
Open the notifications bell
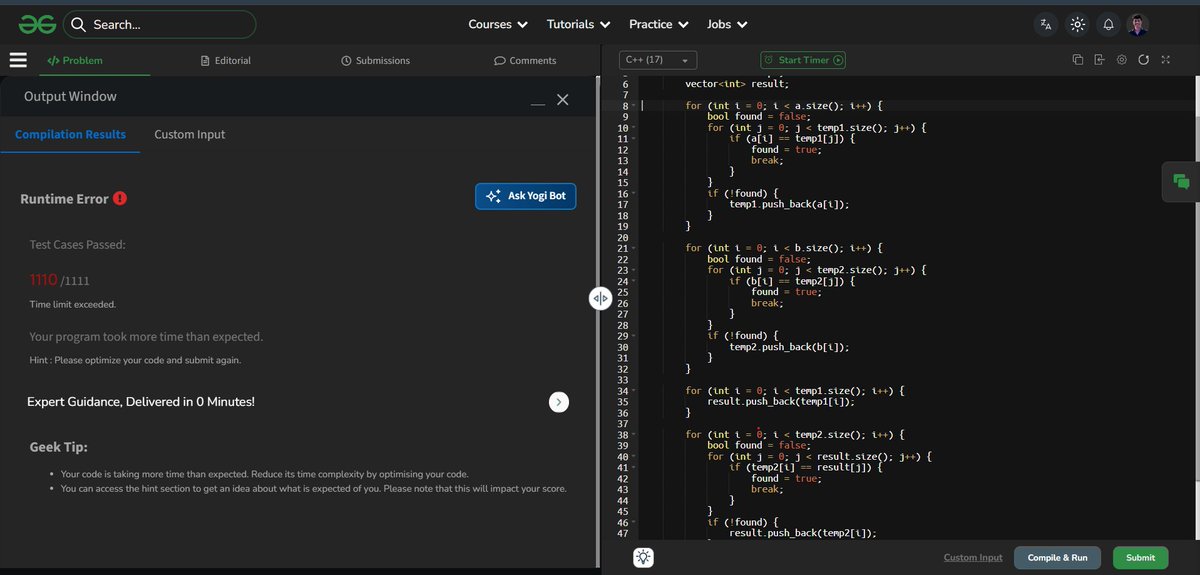[x=1108, y=24]
